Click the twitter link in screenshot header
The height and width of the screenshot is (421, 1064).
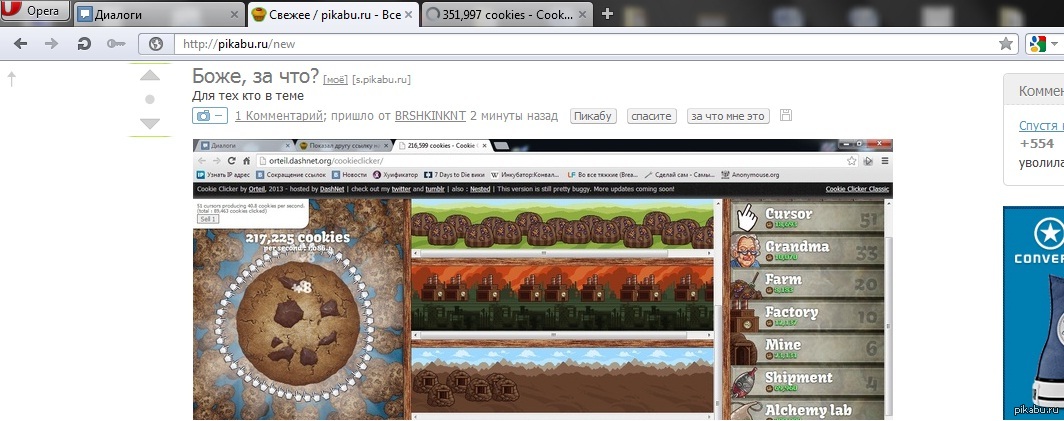[401, 189]
